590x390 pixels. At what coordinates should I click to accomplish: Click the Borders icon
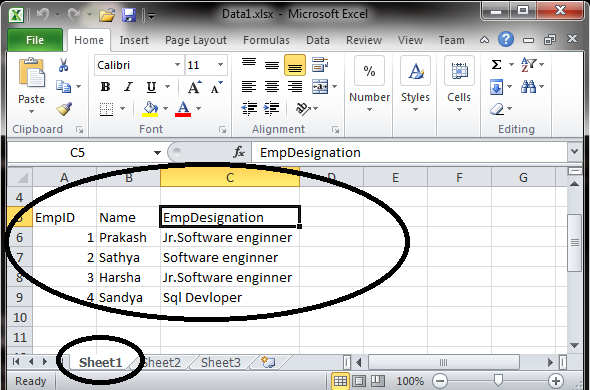[106, 109]
